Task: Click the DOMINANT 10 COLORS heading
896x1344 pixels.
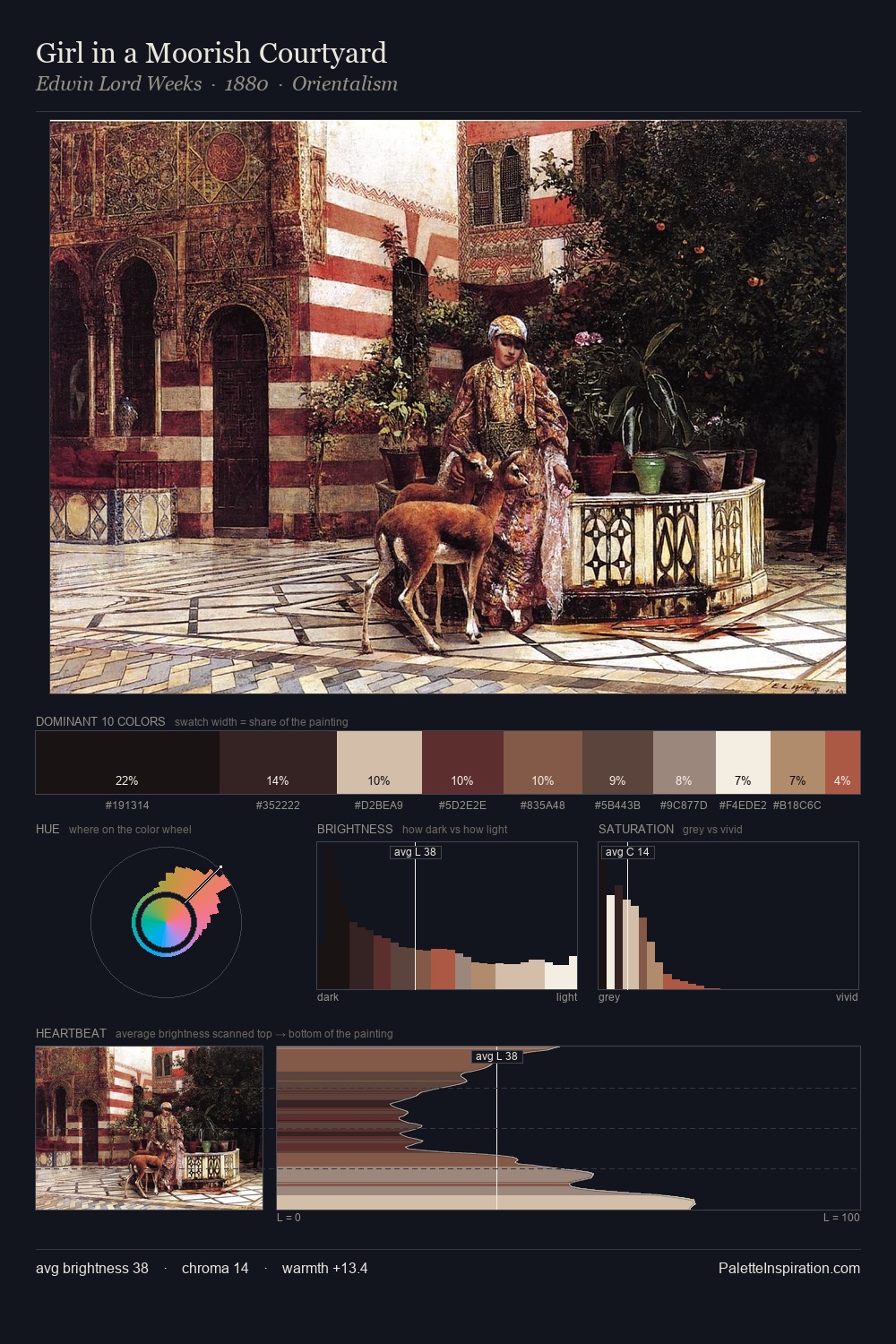Action: point(100,721)
